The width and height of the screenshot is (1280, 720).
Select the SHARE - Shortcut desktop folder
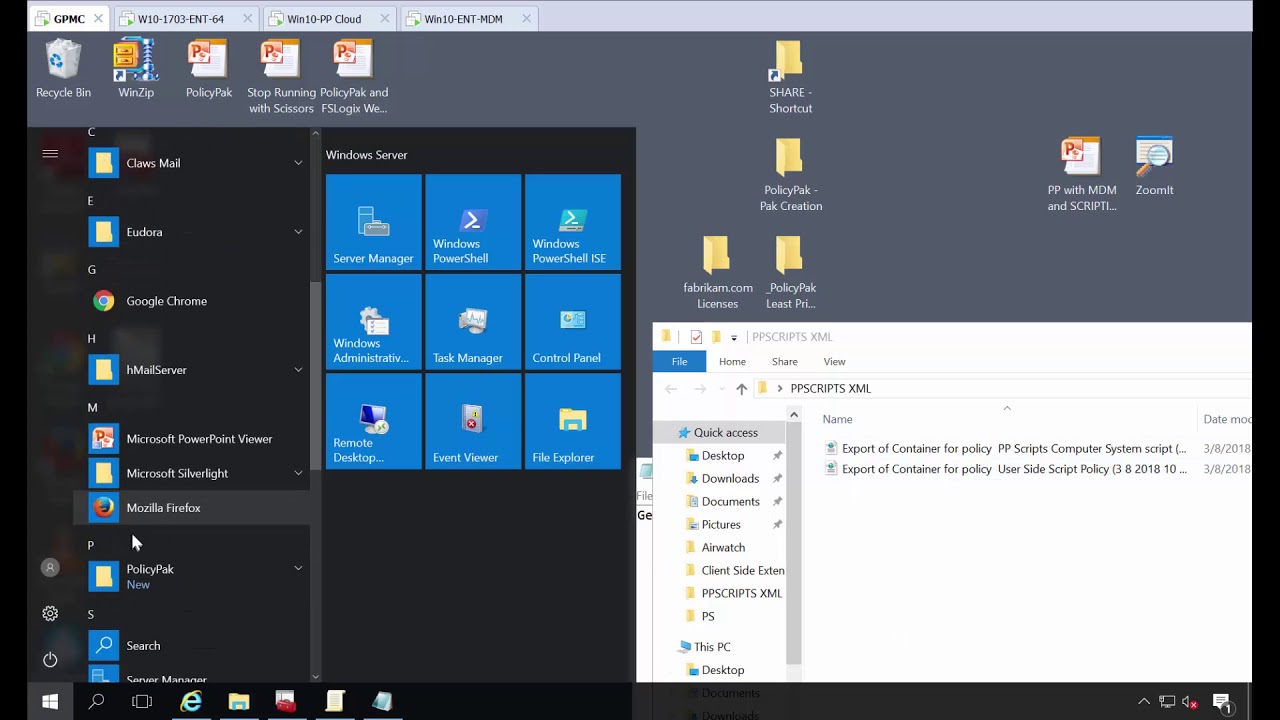[x=790, y=77]
